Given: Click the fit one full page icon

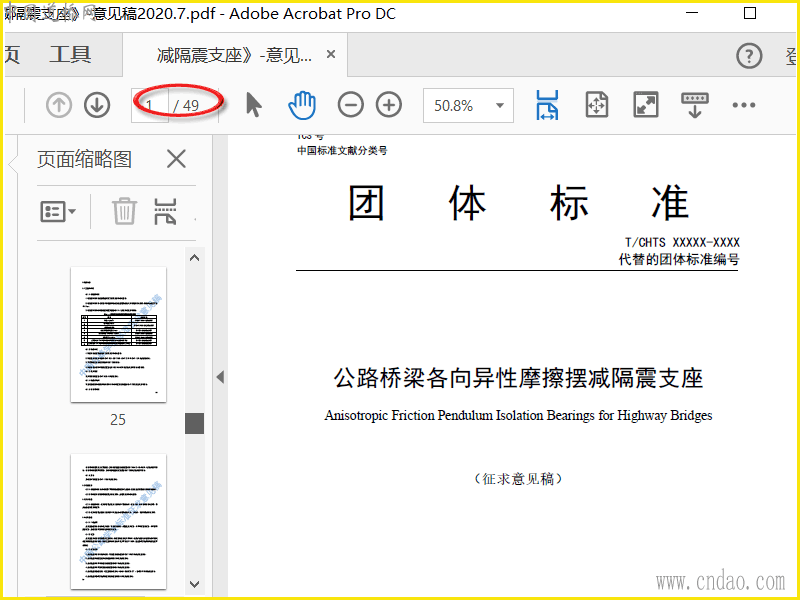Looking at the screenshot, I should point(596,105).
